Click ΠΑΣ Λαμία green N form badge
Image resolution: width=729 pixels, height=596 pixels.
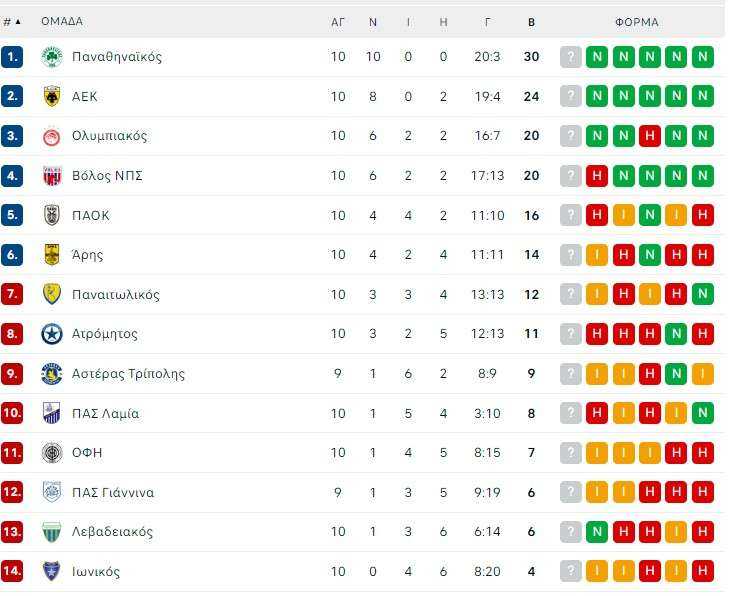tap(703, 413)
